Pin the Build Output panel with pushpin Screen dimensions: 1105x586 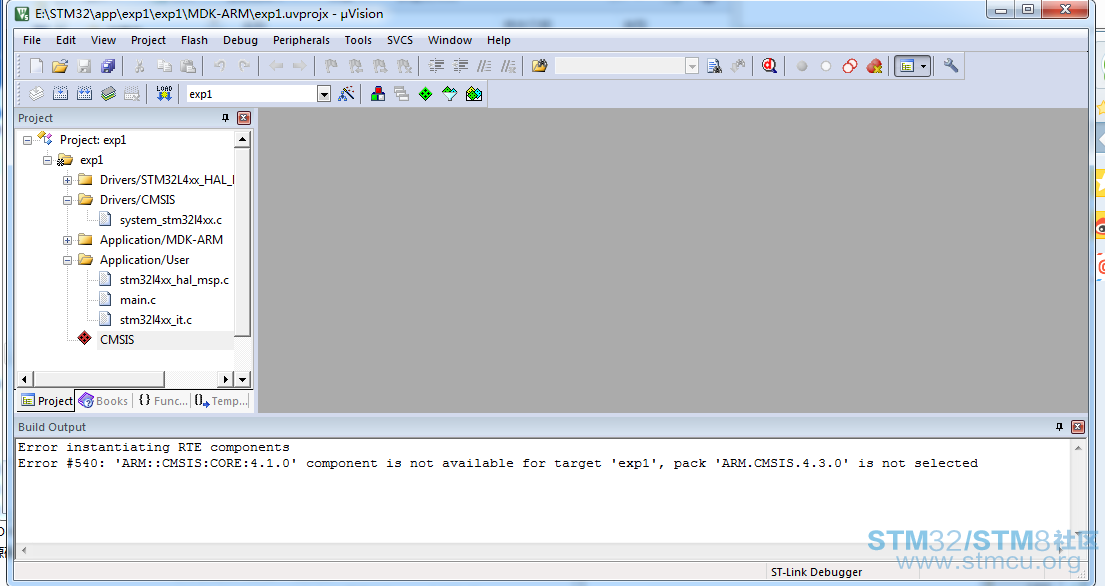click(1059, 427)
